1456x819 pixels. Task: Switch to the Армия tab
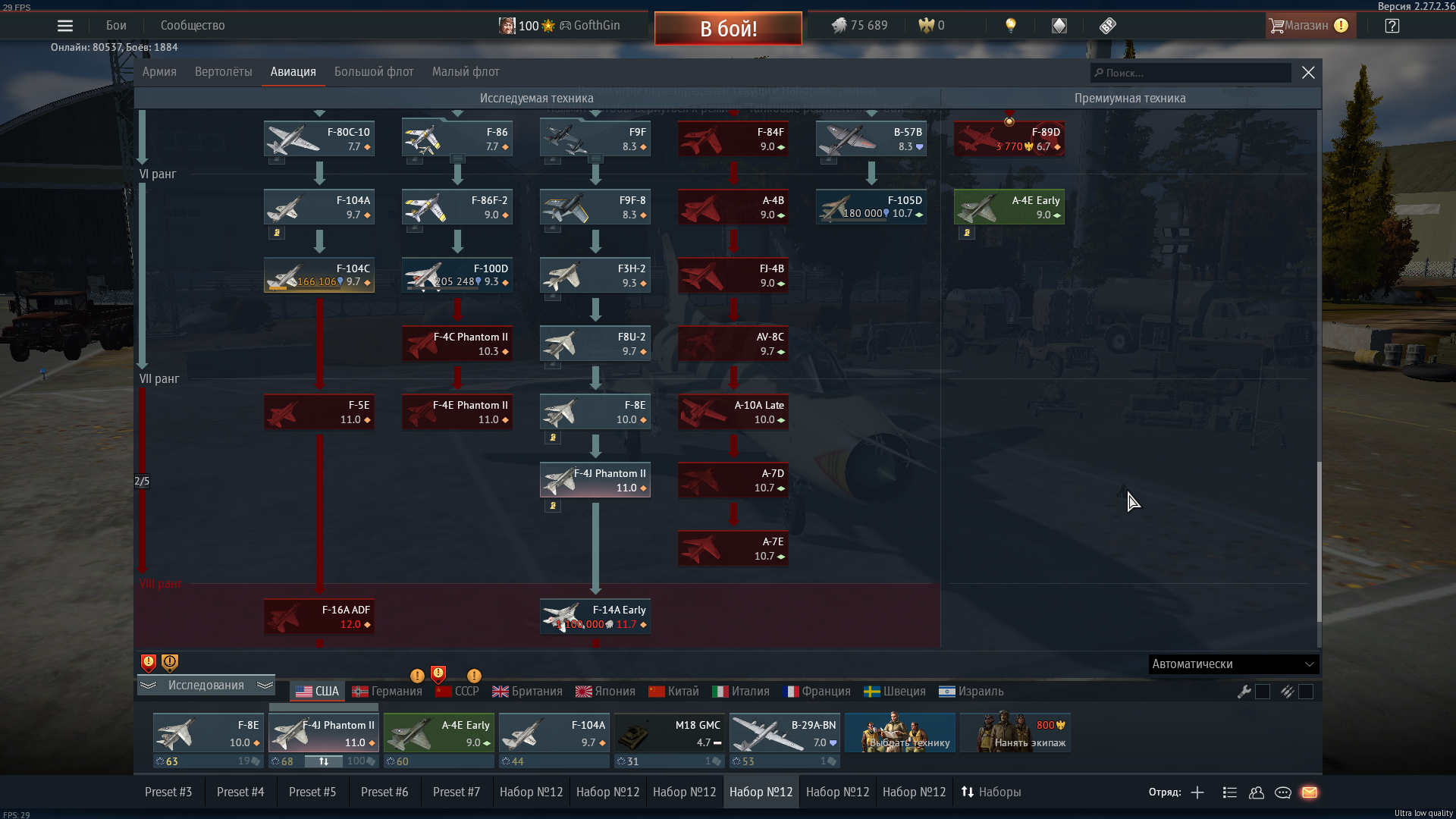pos(159,72)
